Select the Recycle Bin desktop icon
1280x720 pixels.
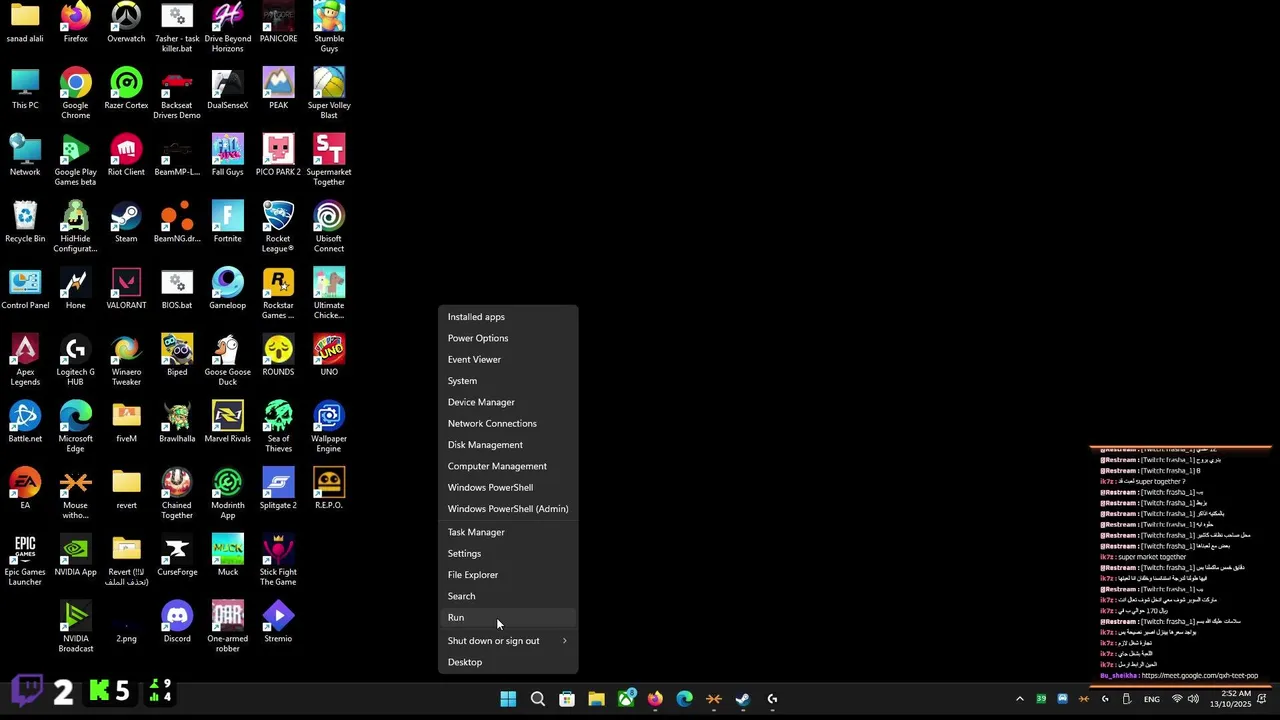(25, 222)
